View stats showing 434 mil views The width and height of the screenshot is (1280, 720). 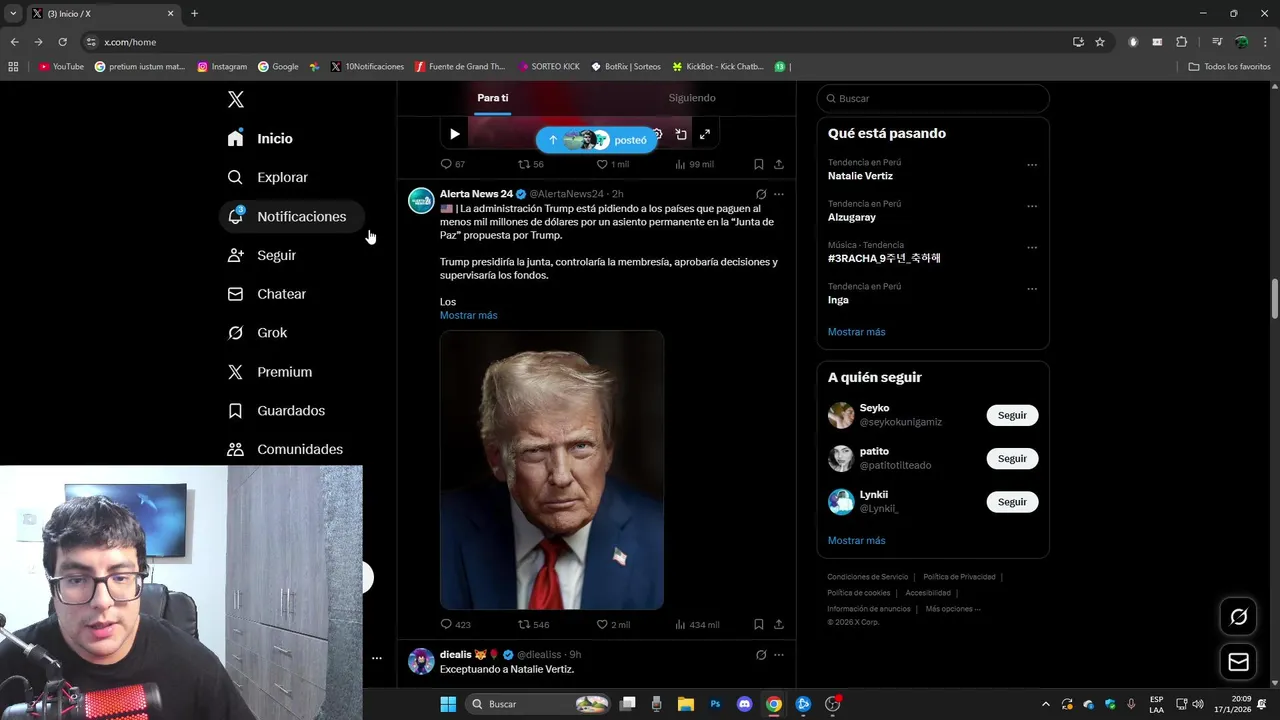tap(697, 625)
